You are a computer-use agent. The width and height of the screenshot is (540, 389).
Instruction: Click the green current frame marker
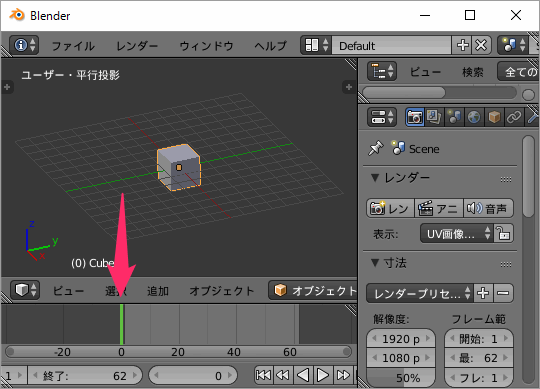coord(122,324)
